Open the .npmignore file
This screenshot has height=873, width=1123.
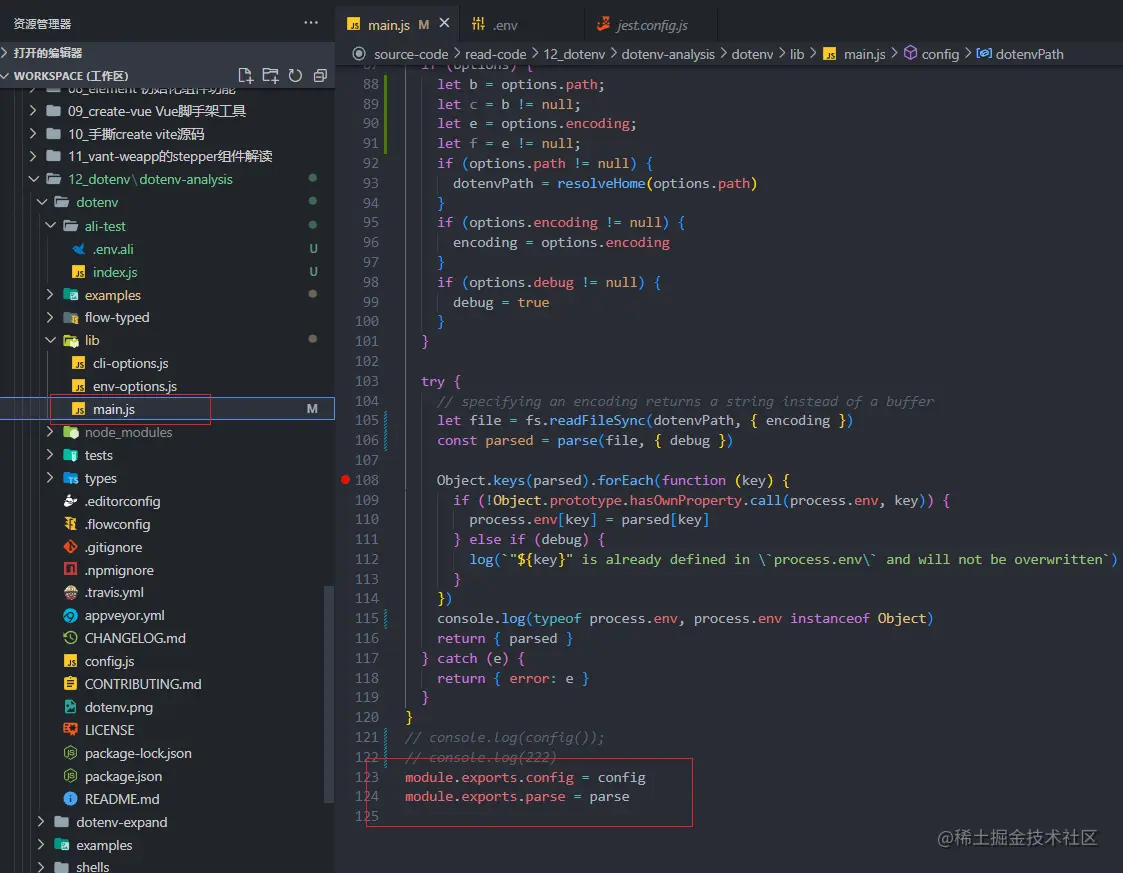[x=119, y=570]
